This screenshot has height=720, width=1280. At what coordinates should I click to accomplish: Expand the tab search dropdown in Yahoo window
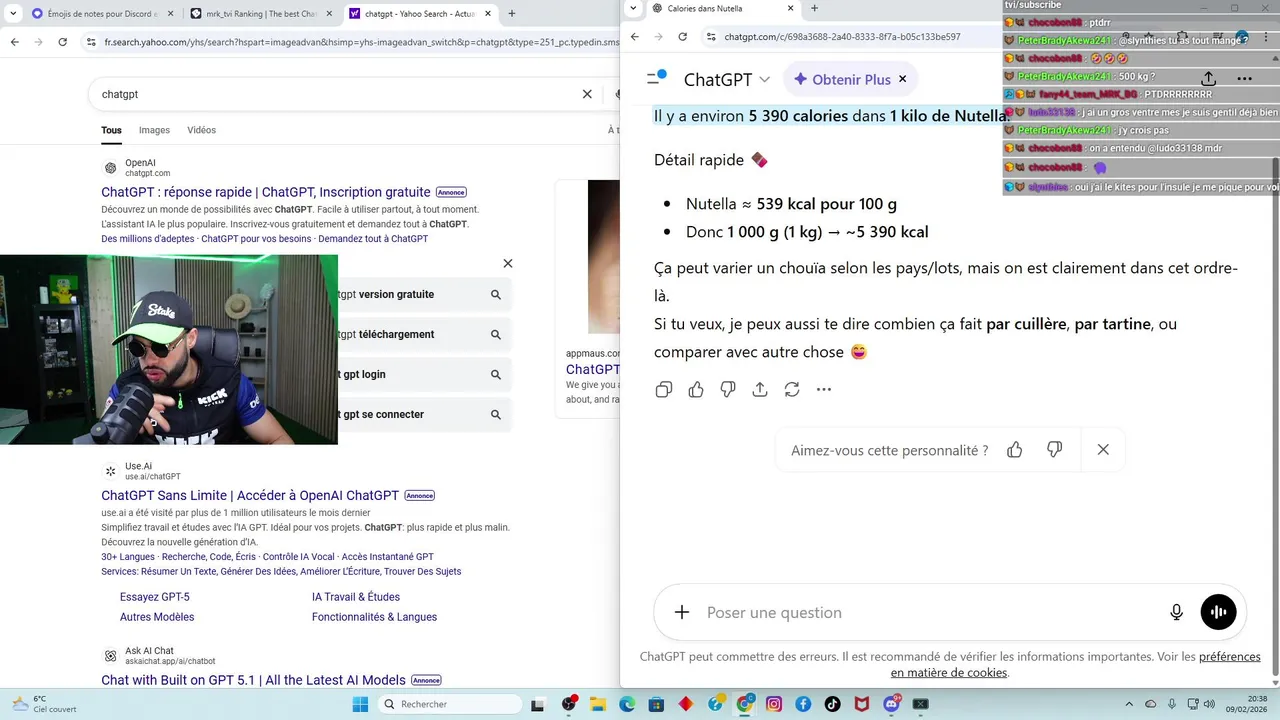(13, 14)
